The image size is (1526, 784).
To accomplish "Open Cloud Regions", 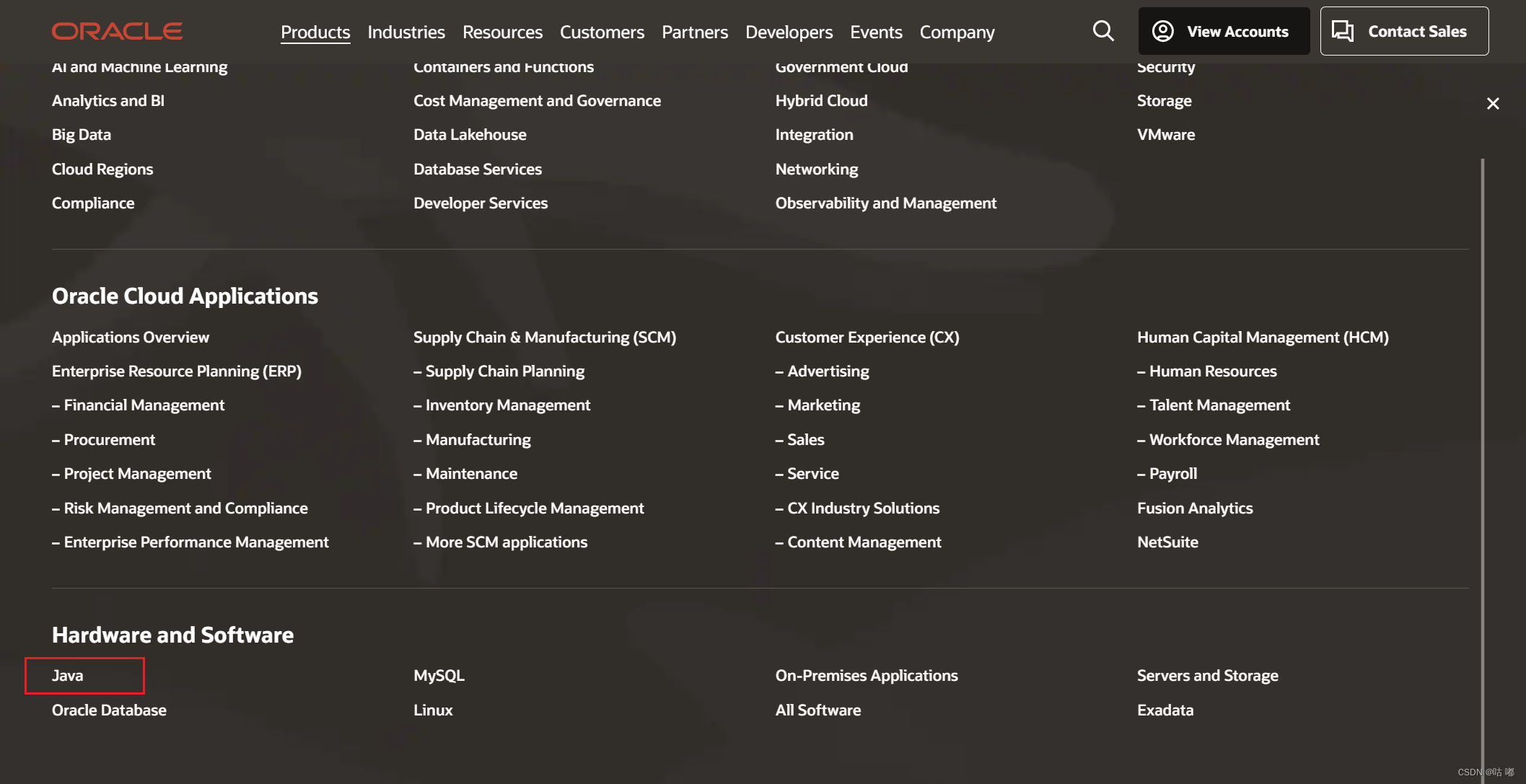I will pos(102,169).
